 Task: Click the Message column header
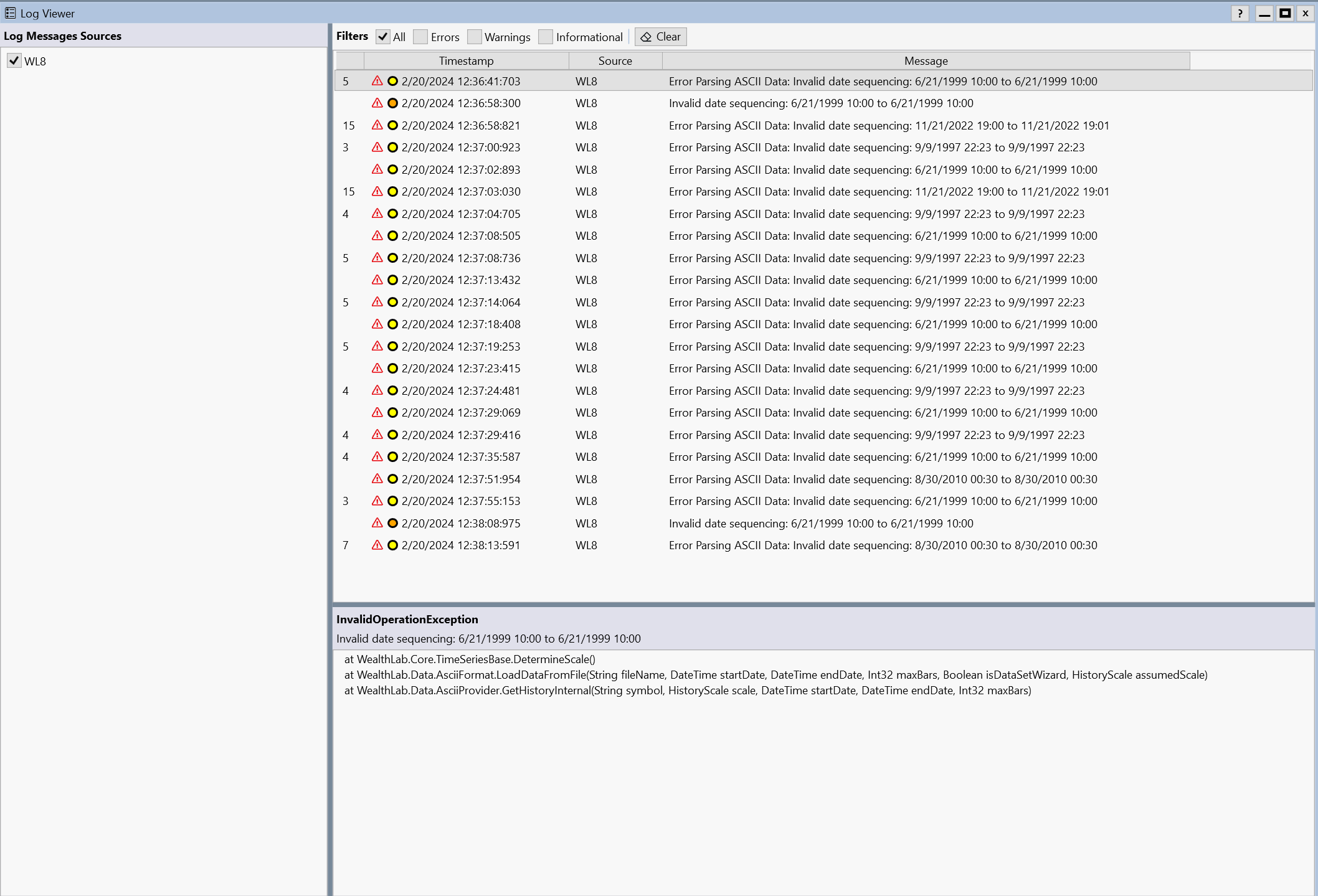pyautogui.click(x=926, y=61)
